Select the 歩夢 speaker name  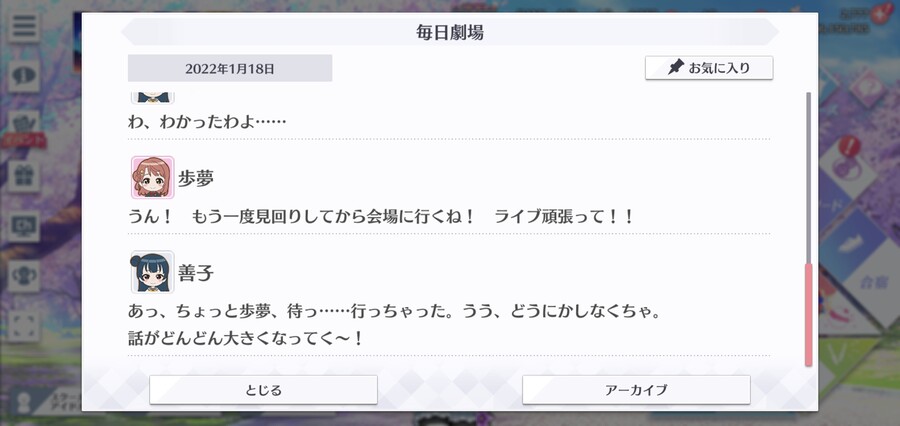coord(196,179)
